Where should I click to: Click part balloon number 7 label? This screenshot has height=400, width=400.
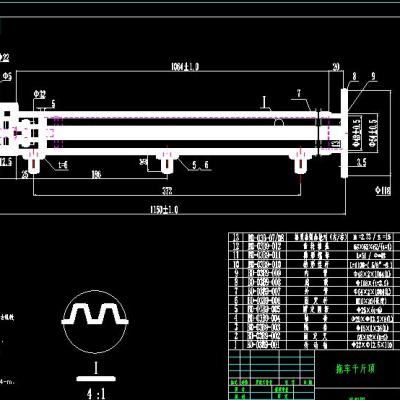[299, 93]
